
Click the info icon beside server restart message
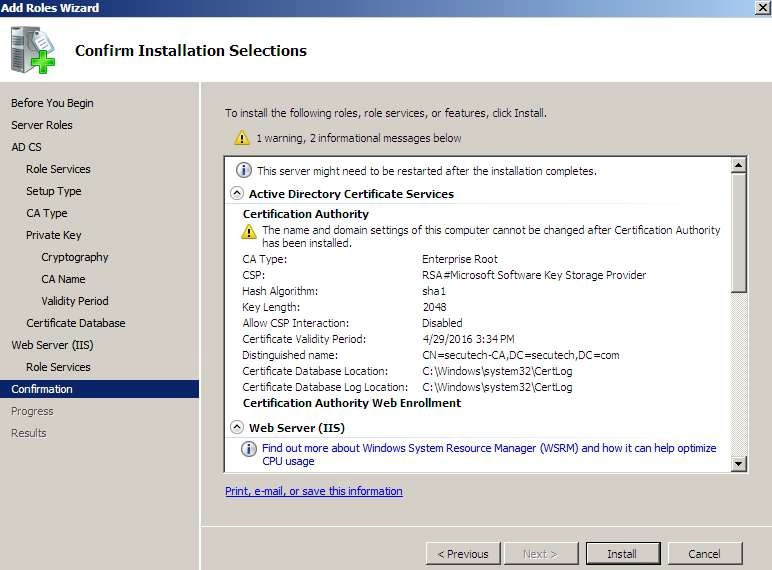[x=244, y=170]
